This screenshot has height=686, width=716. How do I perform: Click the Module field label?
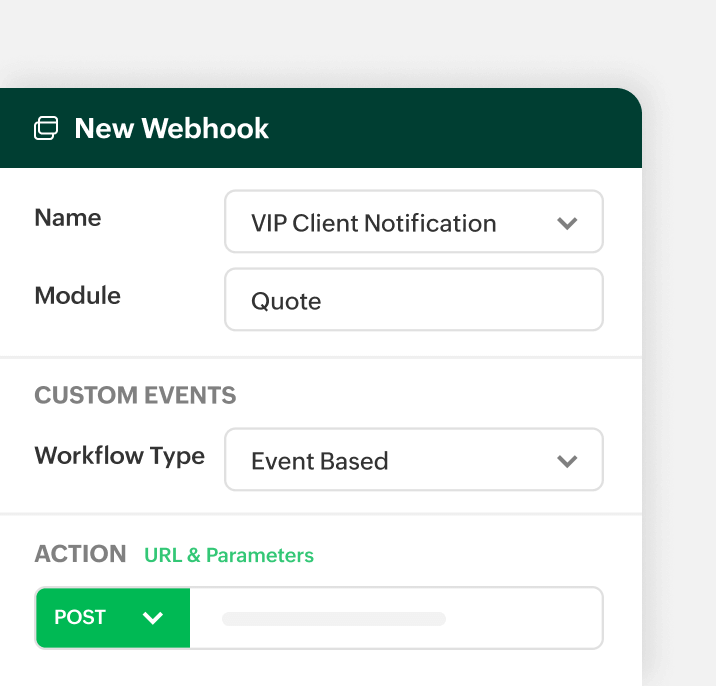pyautogui.click(x=77, y=296)
